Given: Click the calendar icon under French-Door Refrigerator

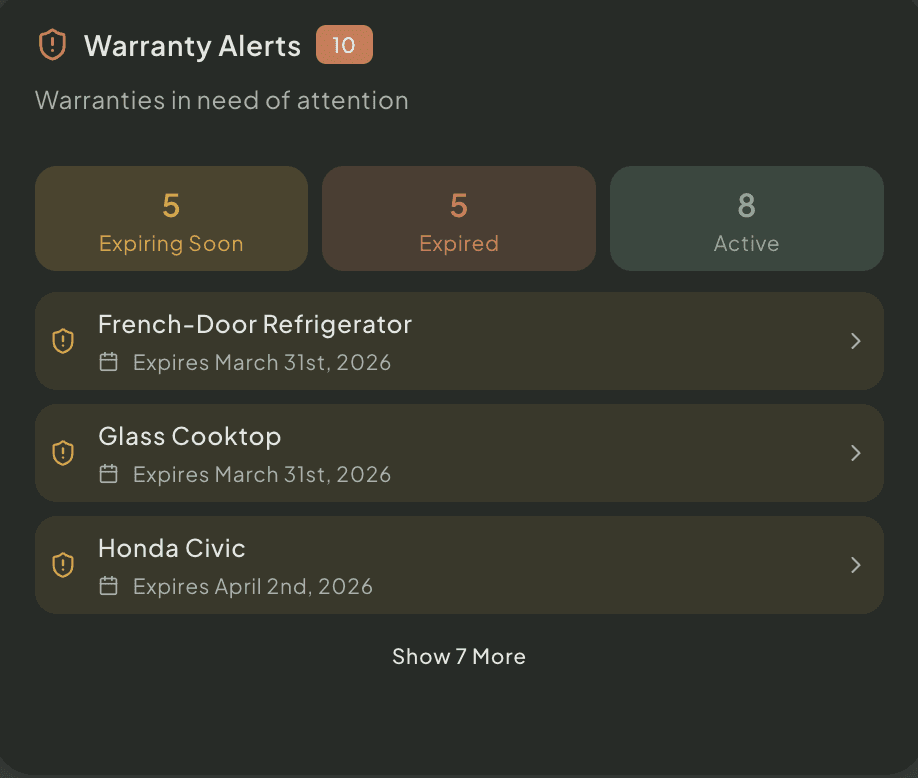Looking at the screenshot, I should tap(108, 362).
